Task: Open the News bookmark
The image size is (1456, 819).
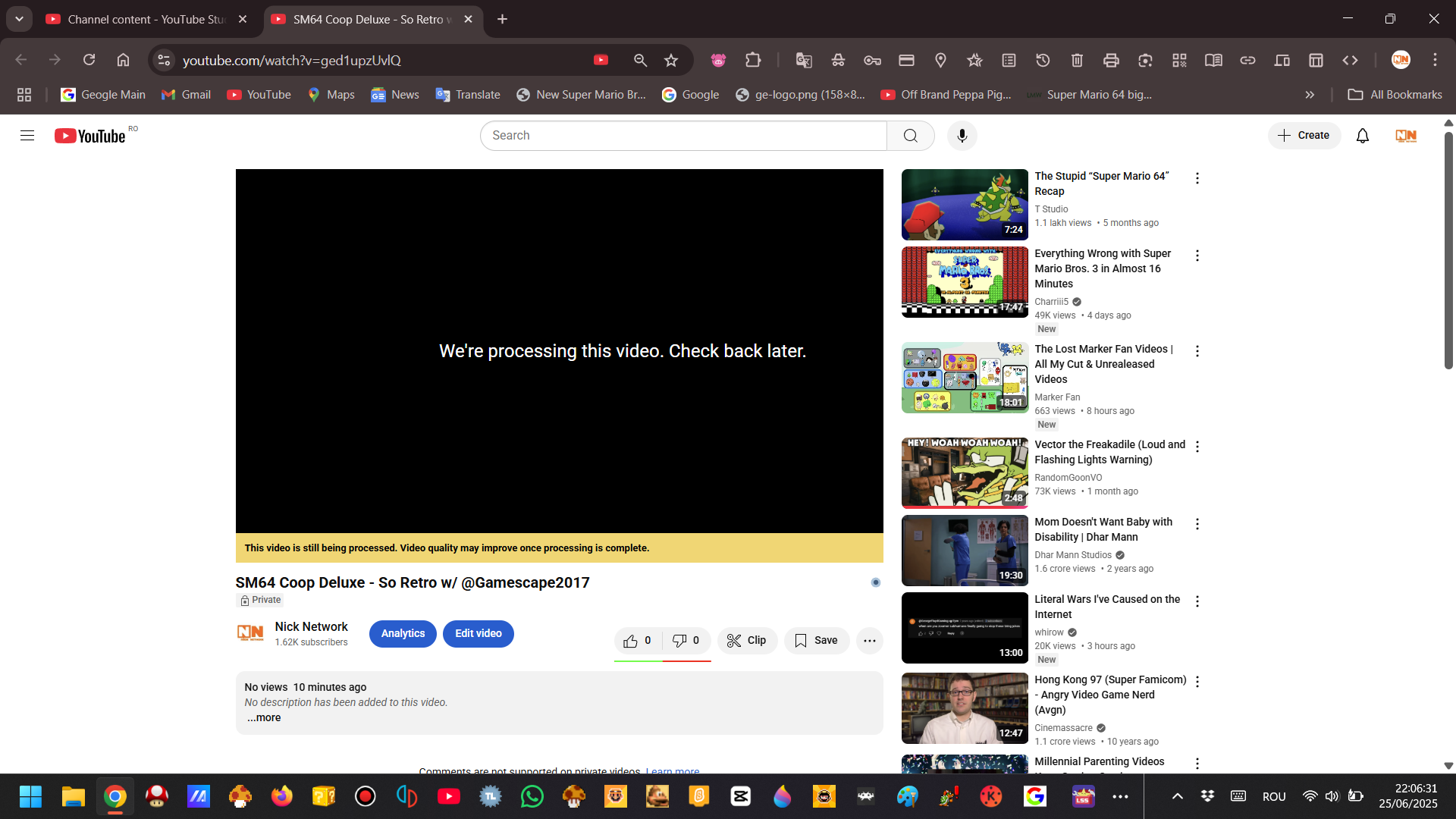Action: coord(395,95)
